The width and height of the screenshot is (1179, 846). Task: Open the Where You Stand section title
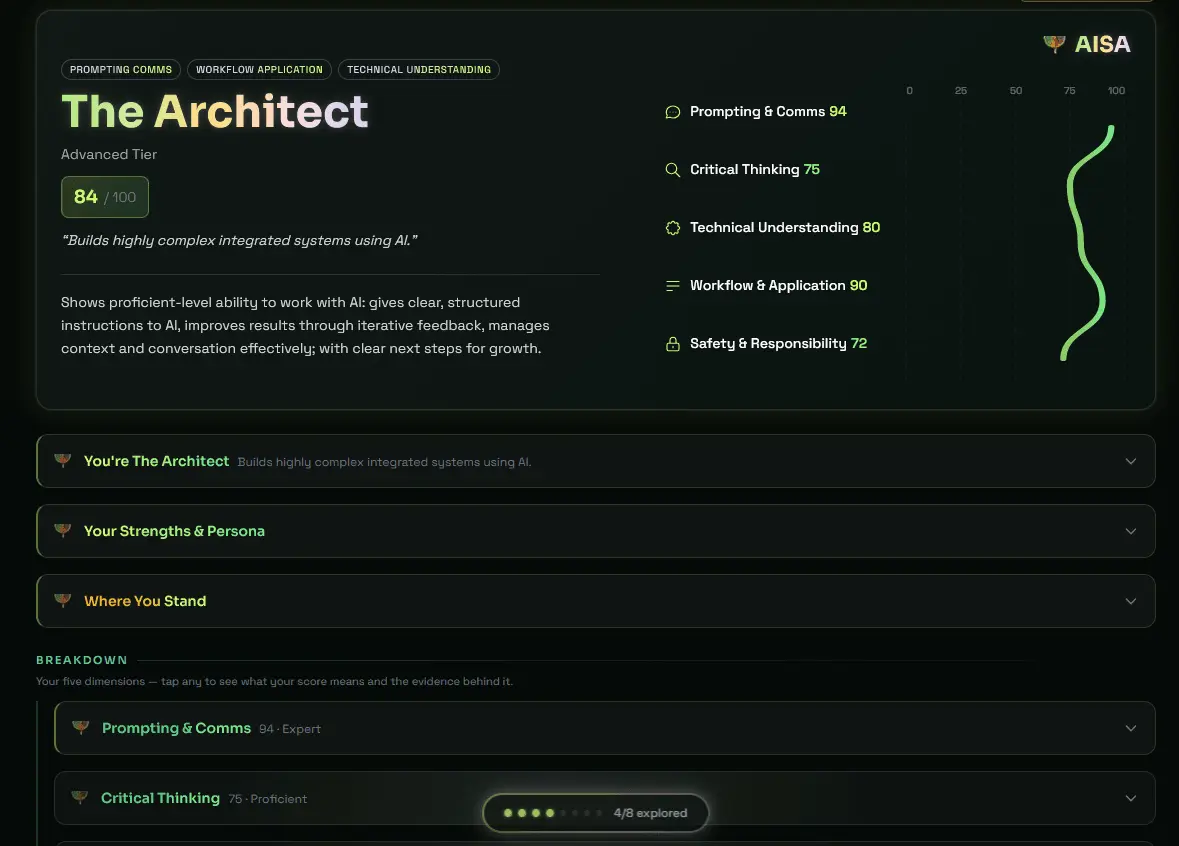pyautogui.click(x=145, y=601)
